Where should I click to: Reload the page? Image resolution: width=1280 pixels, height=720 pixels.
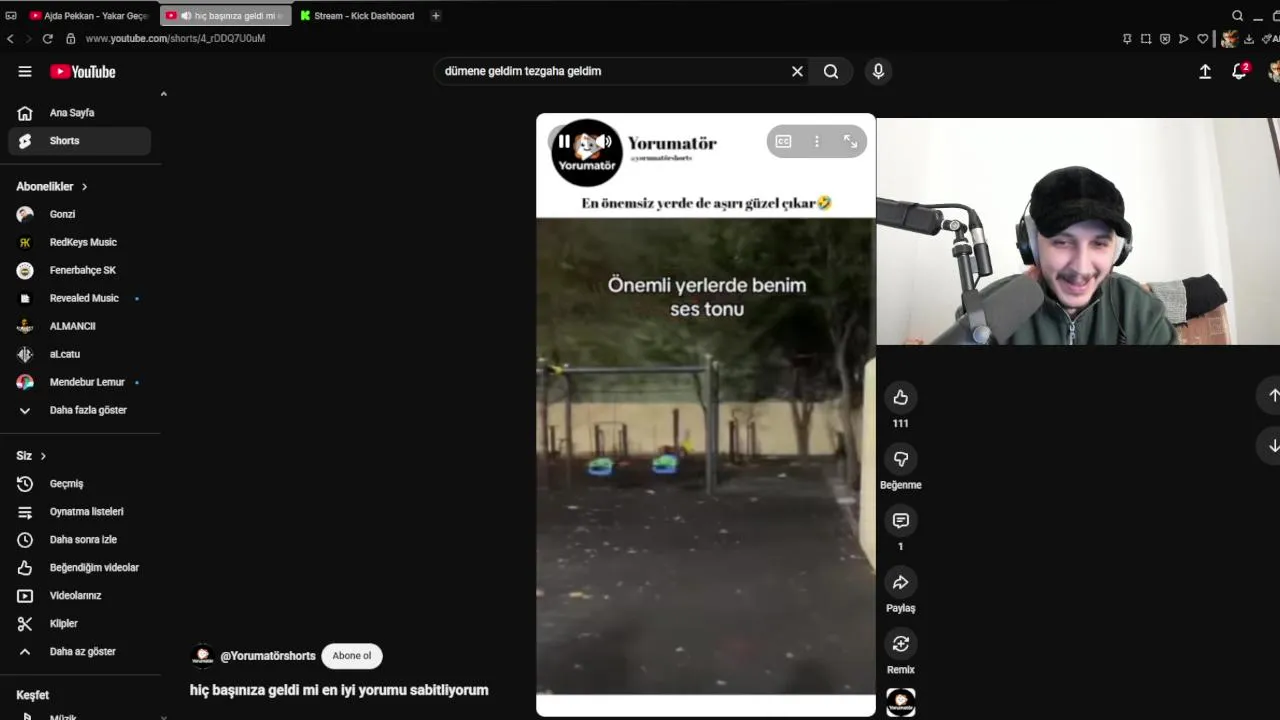pyautogui.click(x=47, y=38)
